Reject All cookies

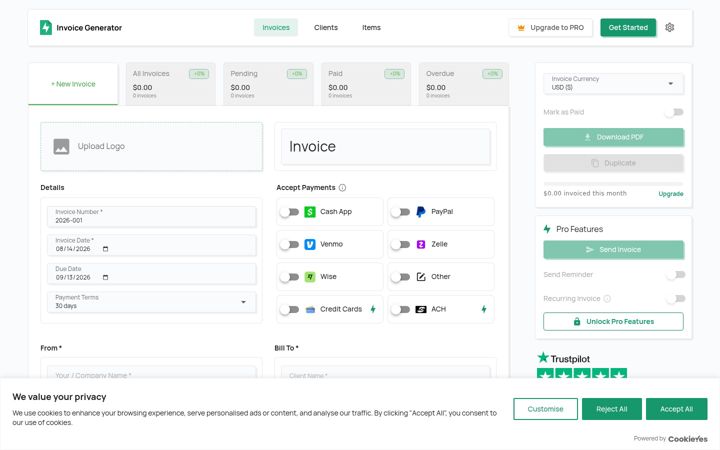(612, 409)
